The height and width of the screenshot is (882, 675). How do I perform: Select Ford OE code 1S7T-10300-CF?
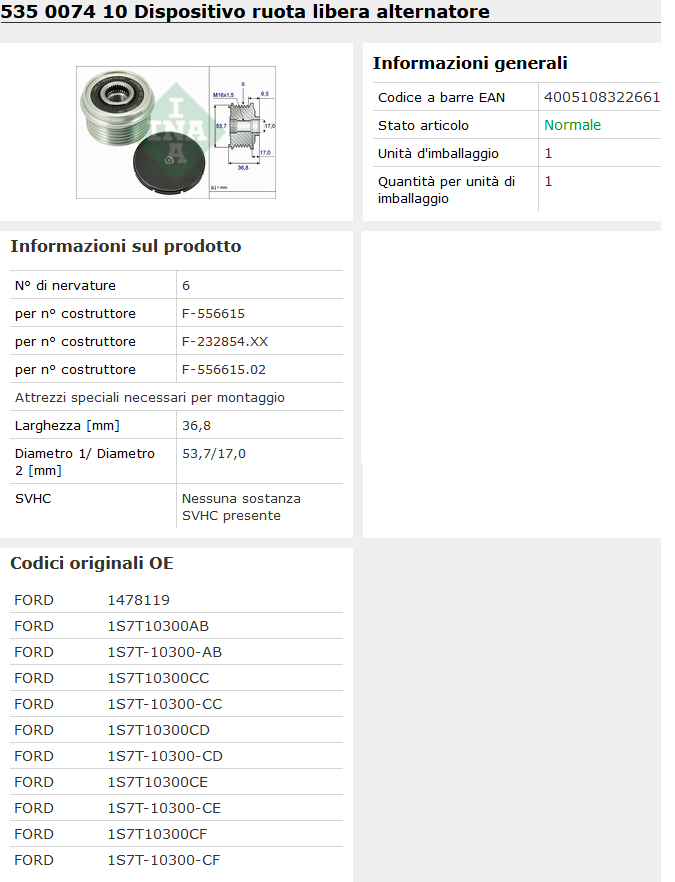(x=164, y=860)
